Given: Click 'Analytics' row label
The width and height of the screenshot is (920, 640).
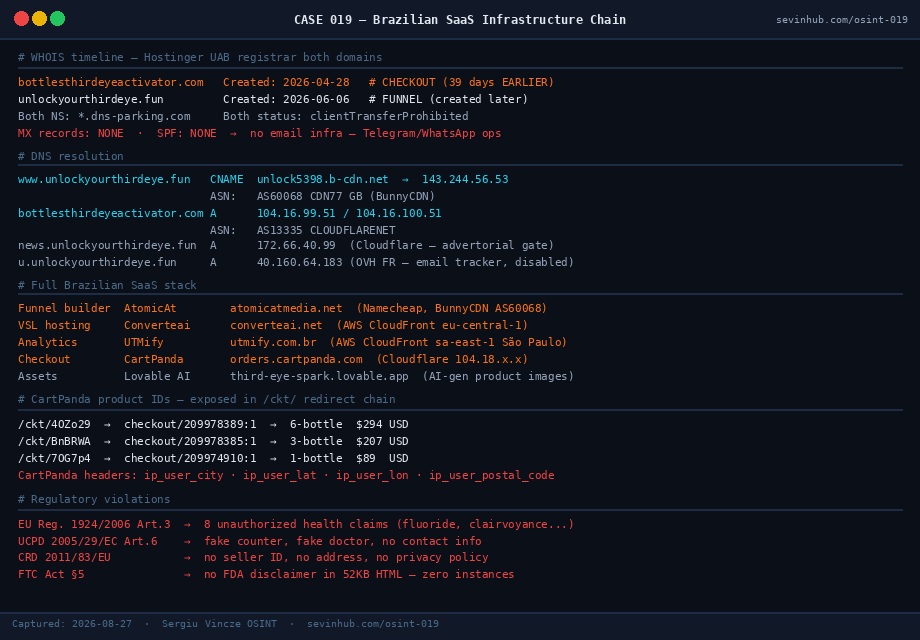Looking at the screenshot, I should click(x=48, y=342).
